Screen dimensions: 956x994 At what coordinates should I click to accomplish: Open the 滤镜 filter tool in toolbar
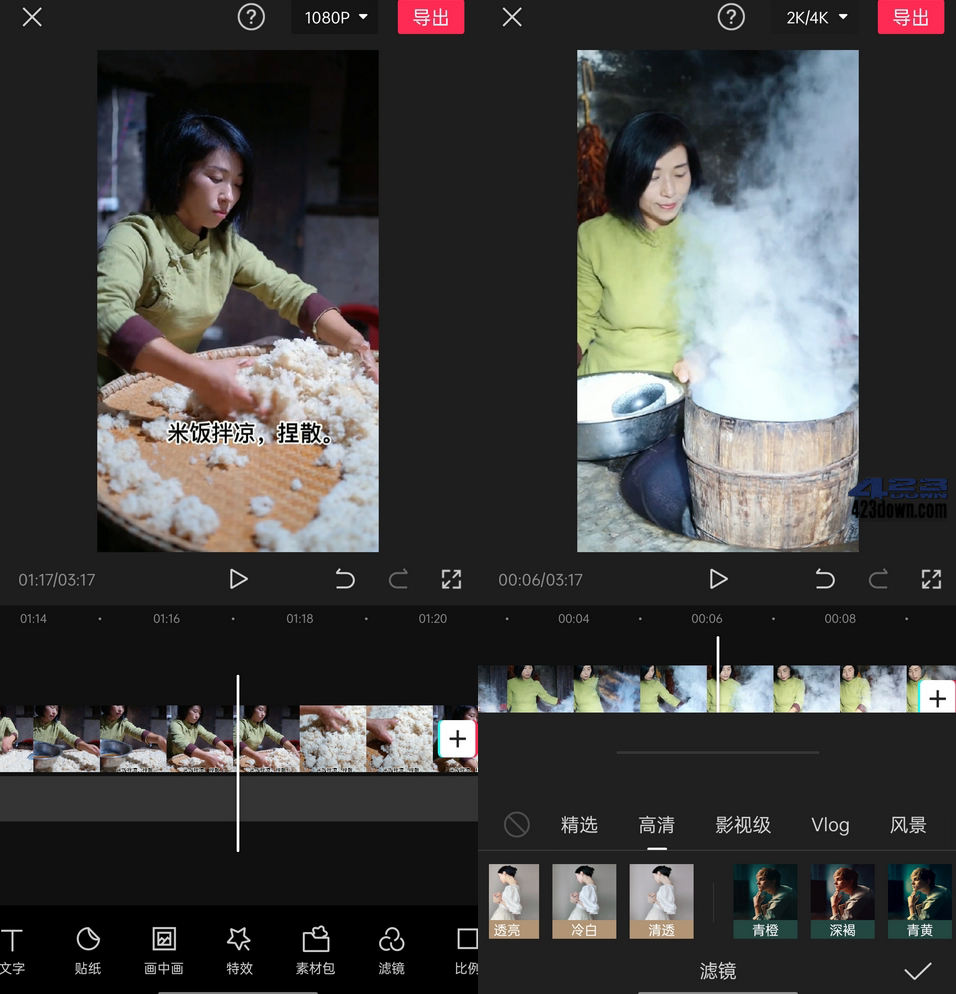(x=391, y=948)
